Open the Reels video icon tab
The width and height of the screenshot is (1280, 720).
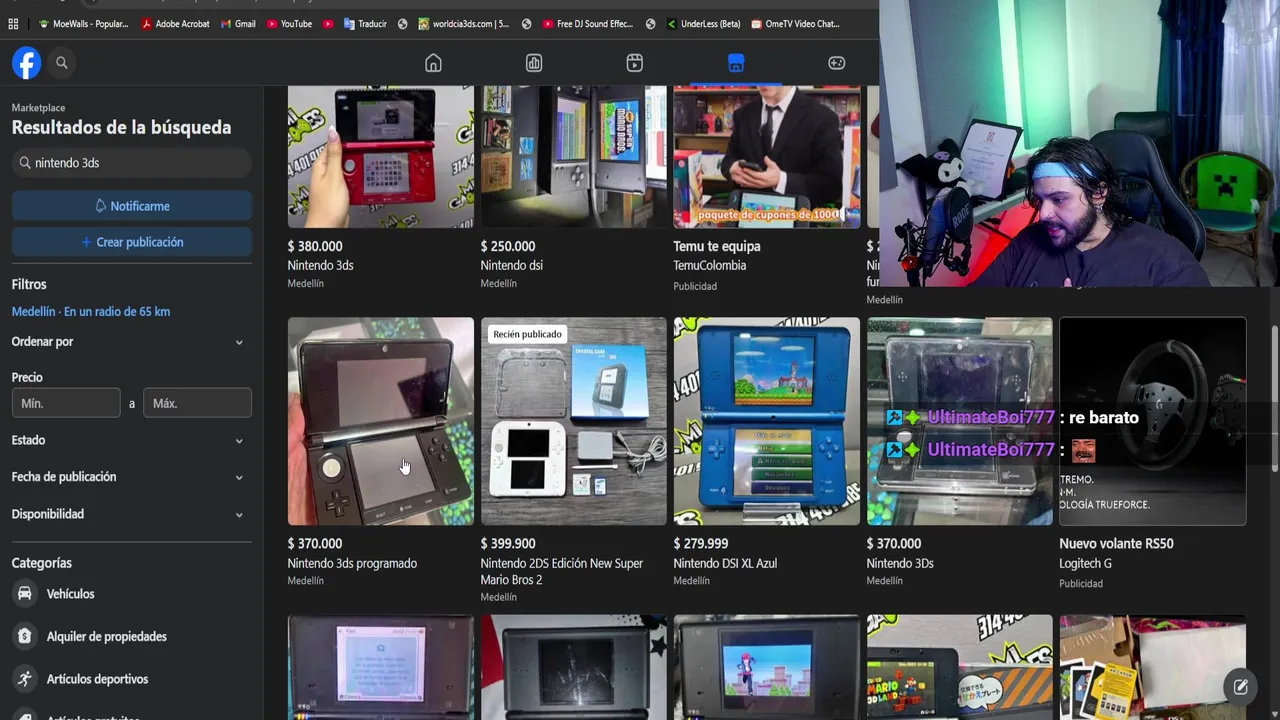[x=635, y=63]
